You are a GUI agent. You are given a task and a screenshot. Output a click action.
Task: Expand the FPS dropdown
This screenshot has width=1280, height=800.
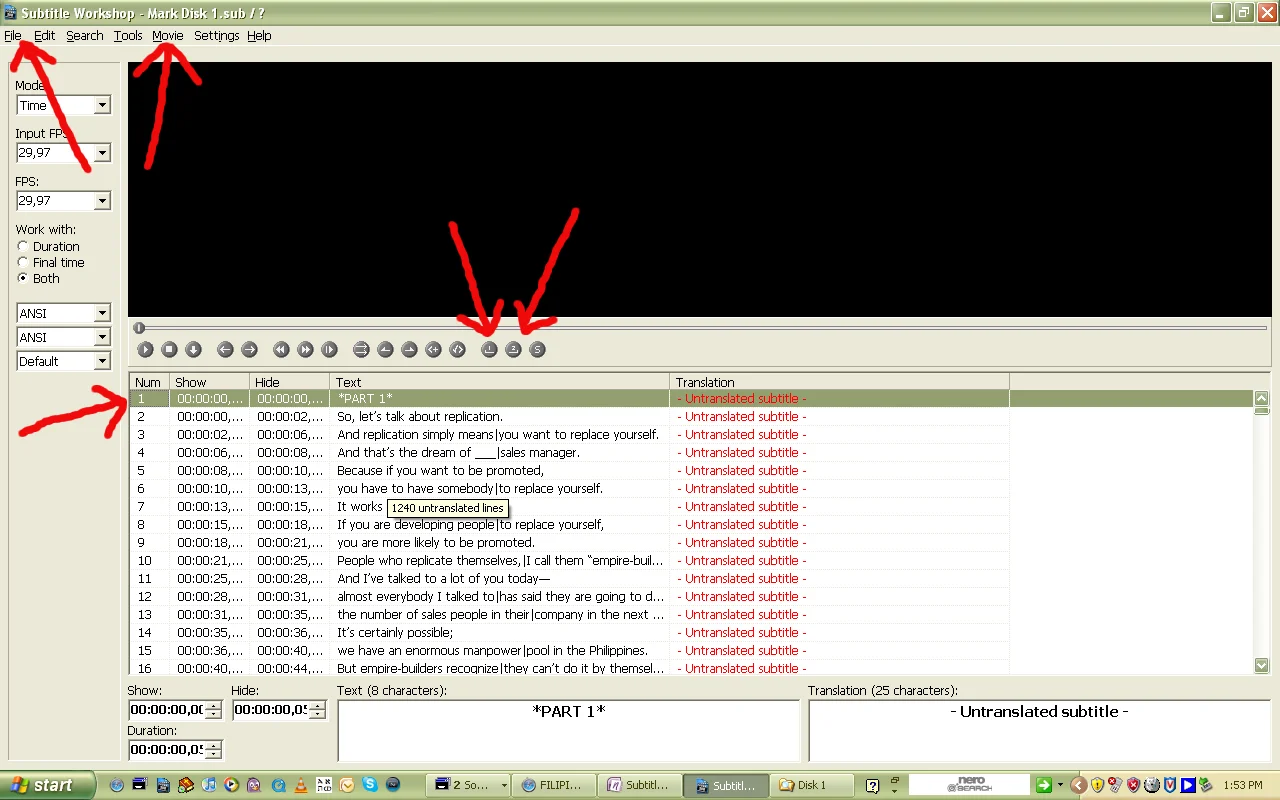coord(102,201)
